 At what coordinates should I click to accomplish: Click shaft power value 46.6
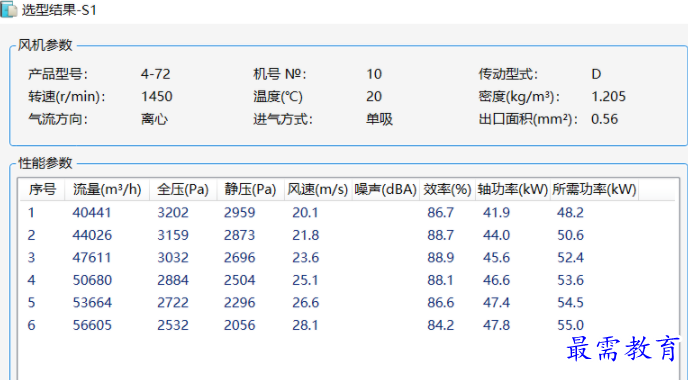(496, 280)
